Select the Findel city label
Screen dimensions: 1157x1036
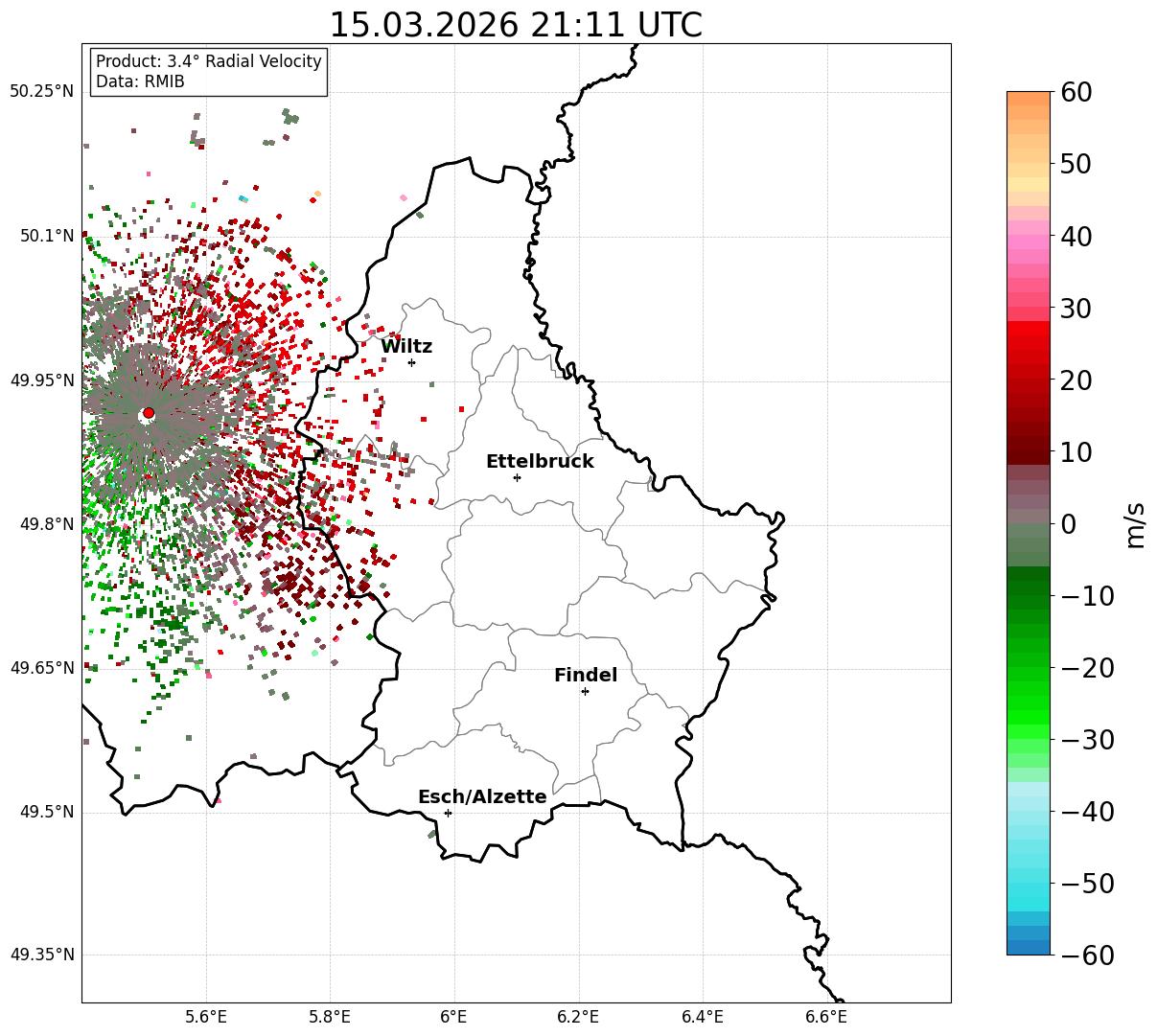(x=586, y=676)
